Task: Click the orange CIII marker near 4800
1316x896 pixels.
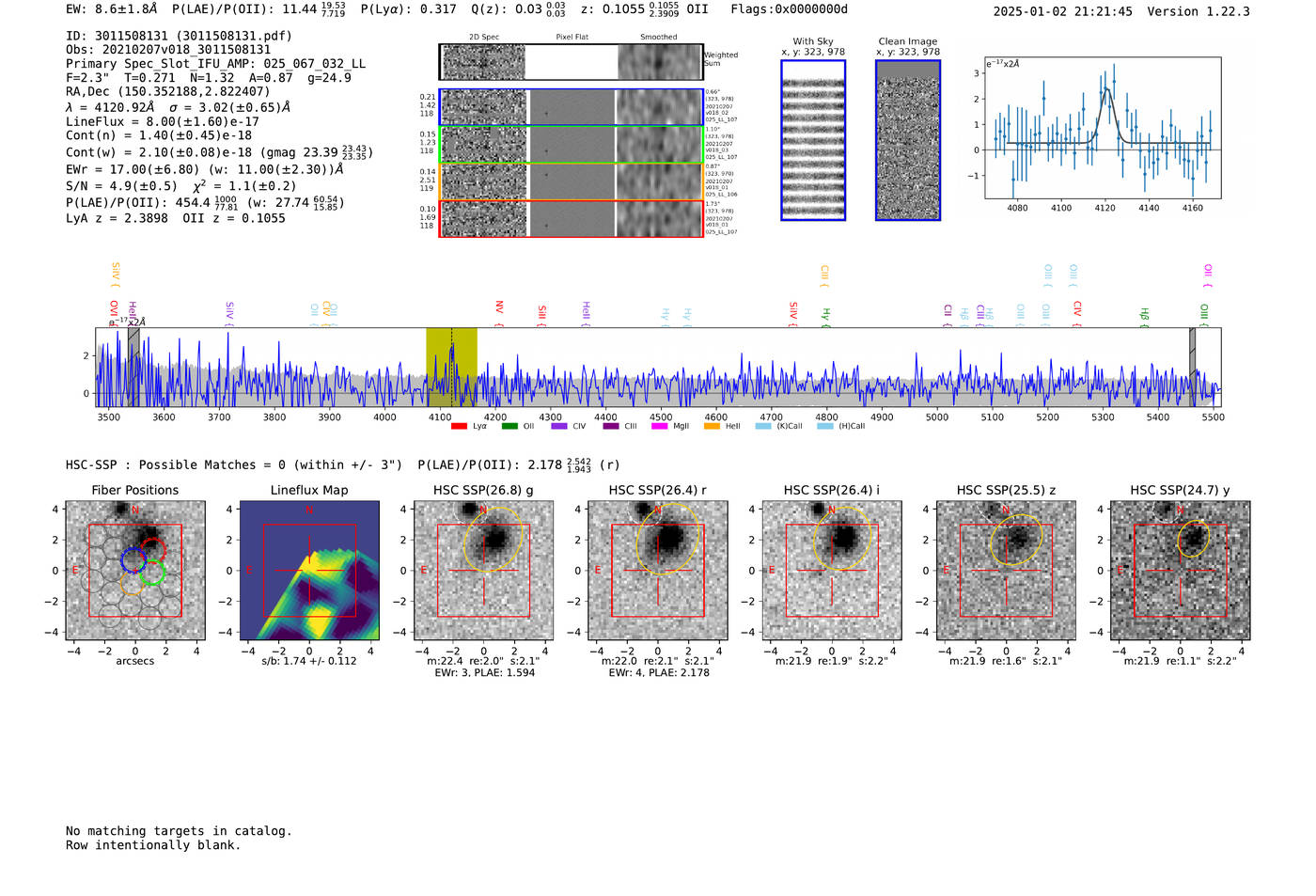Action: click(x=824, y=276)
